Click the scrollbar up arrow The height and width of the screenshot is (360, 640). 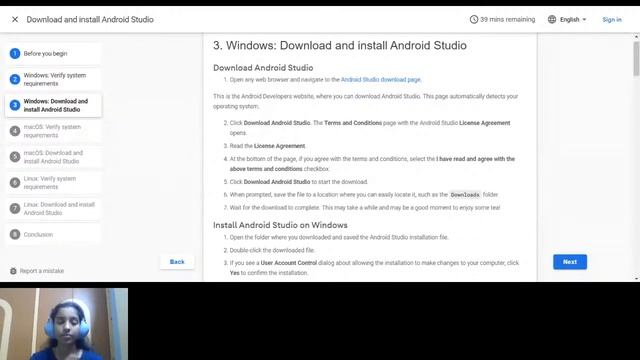(636, 36)
